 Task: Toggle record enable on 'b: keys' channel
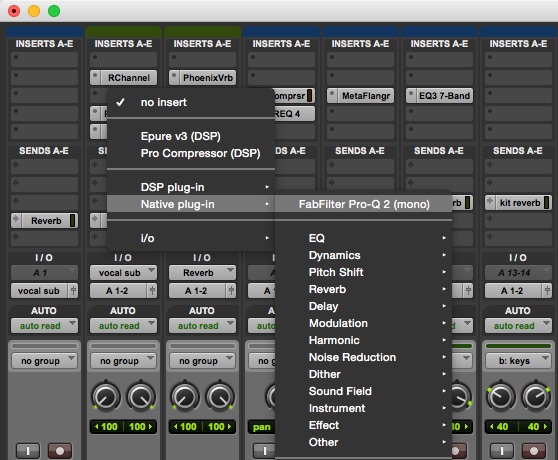click(534, 451)
